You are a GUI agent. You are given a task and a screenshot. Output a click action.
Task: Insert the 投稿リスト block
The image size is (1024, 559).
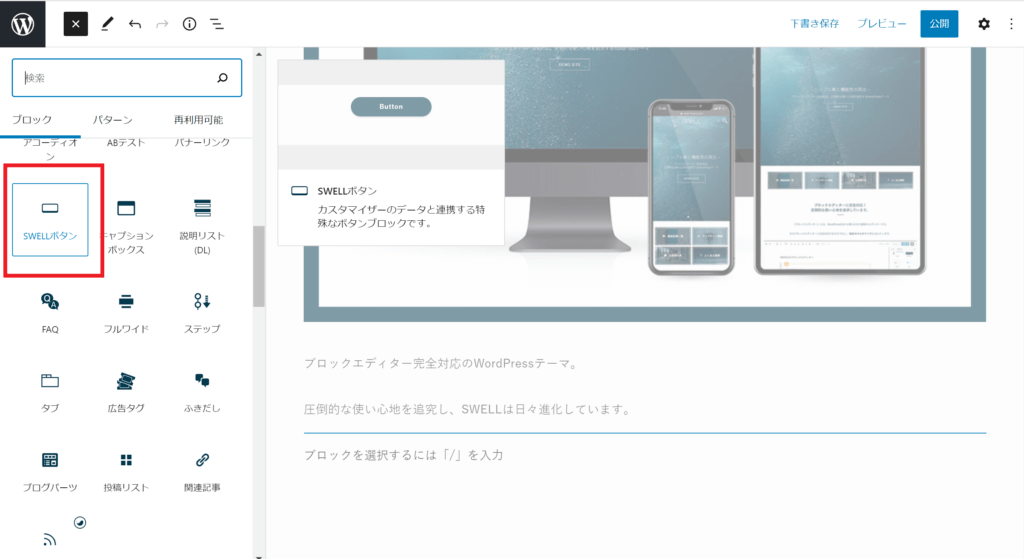click(x=126, y=473)
